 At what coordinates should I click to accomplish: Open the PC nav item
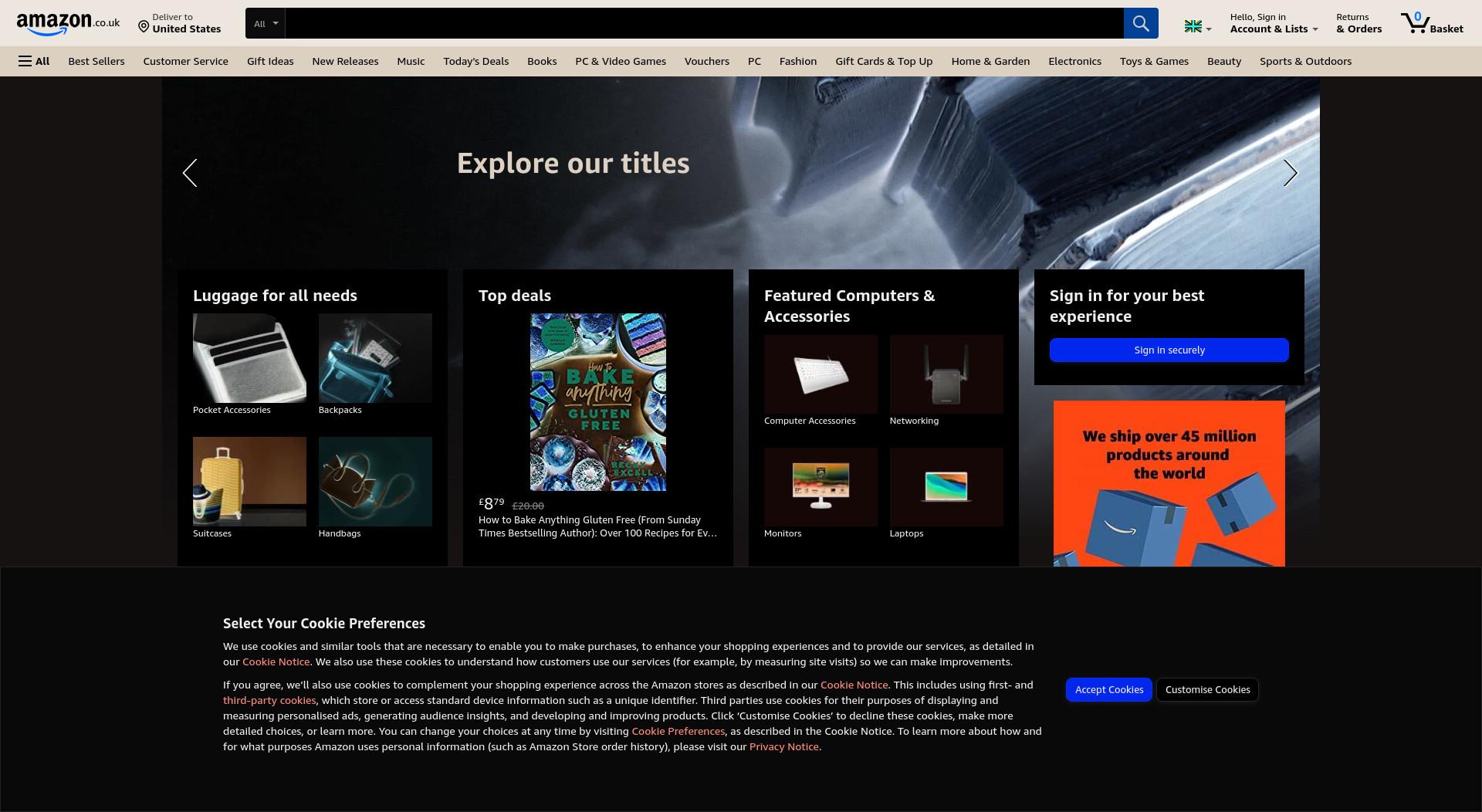754,61
